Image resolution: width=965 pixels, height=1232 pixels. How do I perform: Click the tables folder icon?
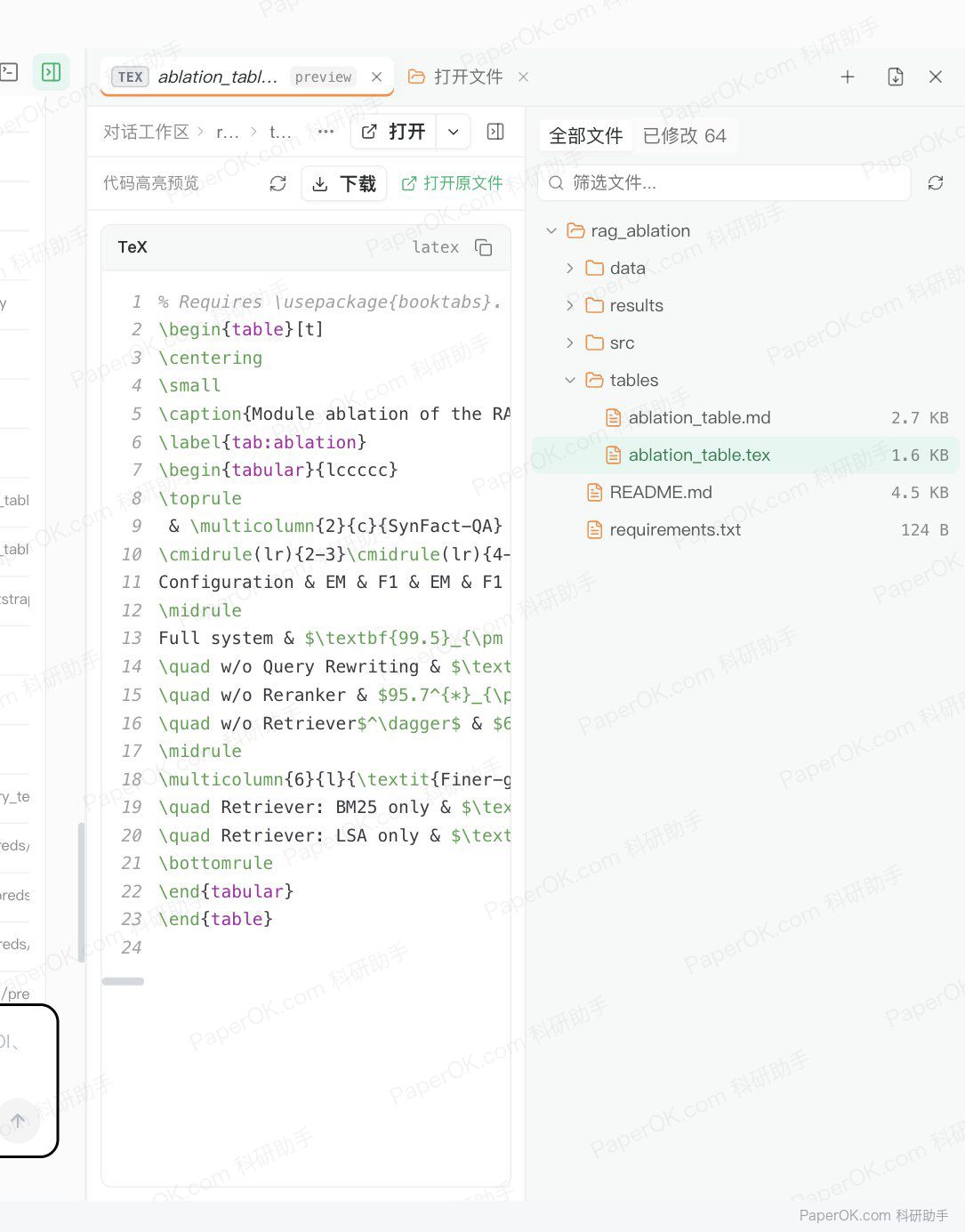(595, 380)
